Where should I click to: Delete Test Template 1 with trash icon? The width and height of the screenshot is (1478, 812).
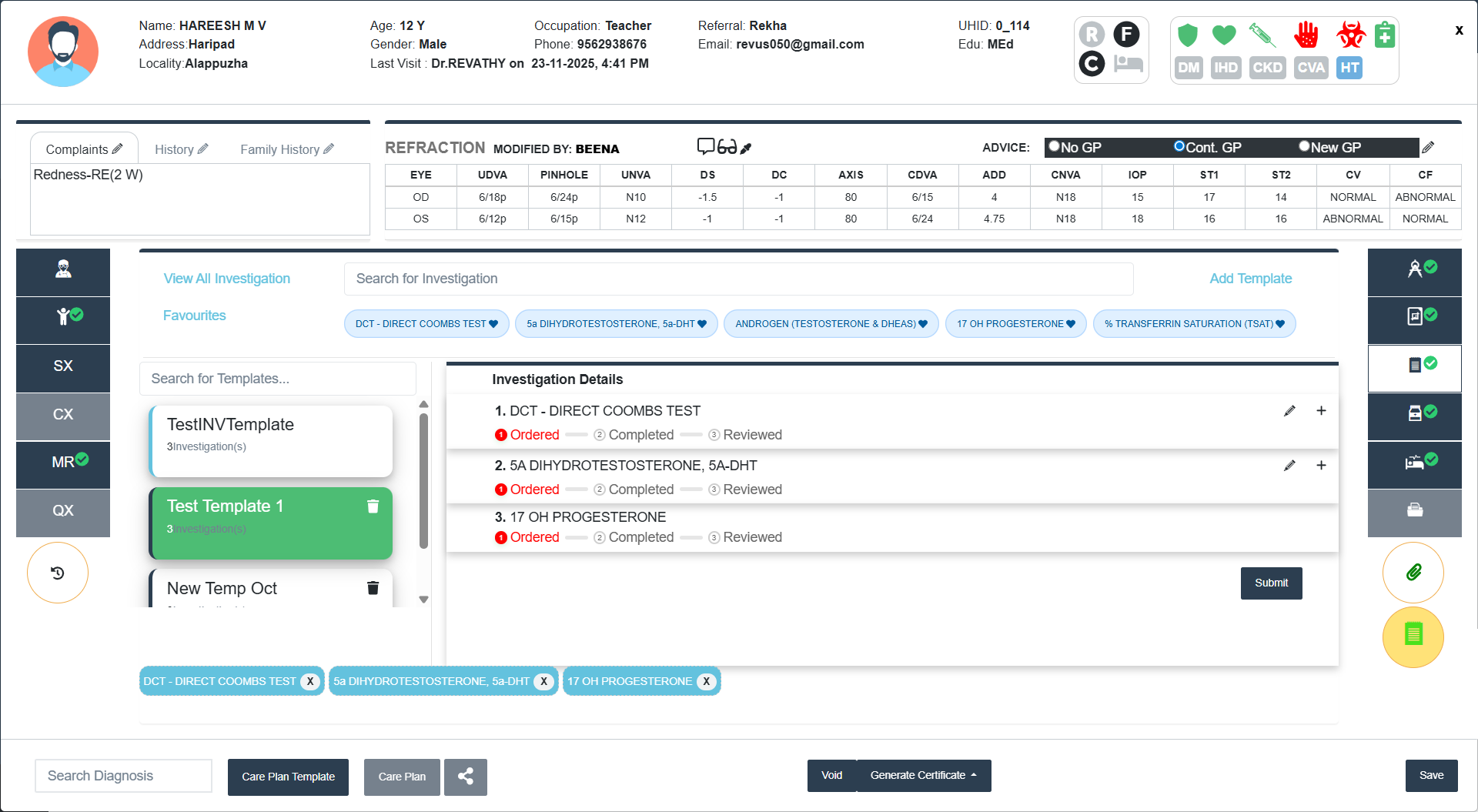(x=373, y=506)
